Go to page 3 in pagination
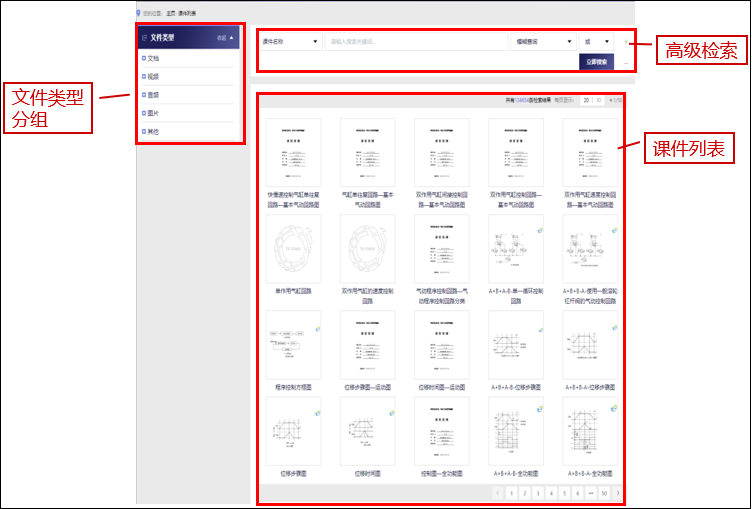 coord(538,493)
